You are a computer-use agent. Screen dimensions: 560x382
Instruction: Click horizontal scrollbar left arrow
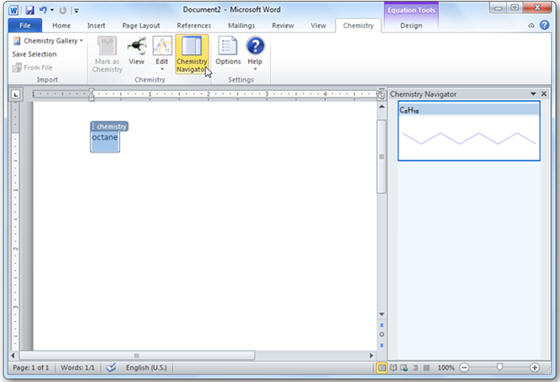coord(13,356)
